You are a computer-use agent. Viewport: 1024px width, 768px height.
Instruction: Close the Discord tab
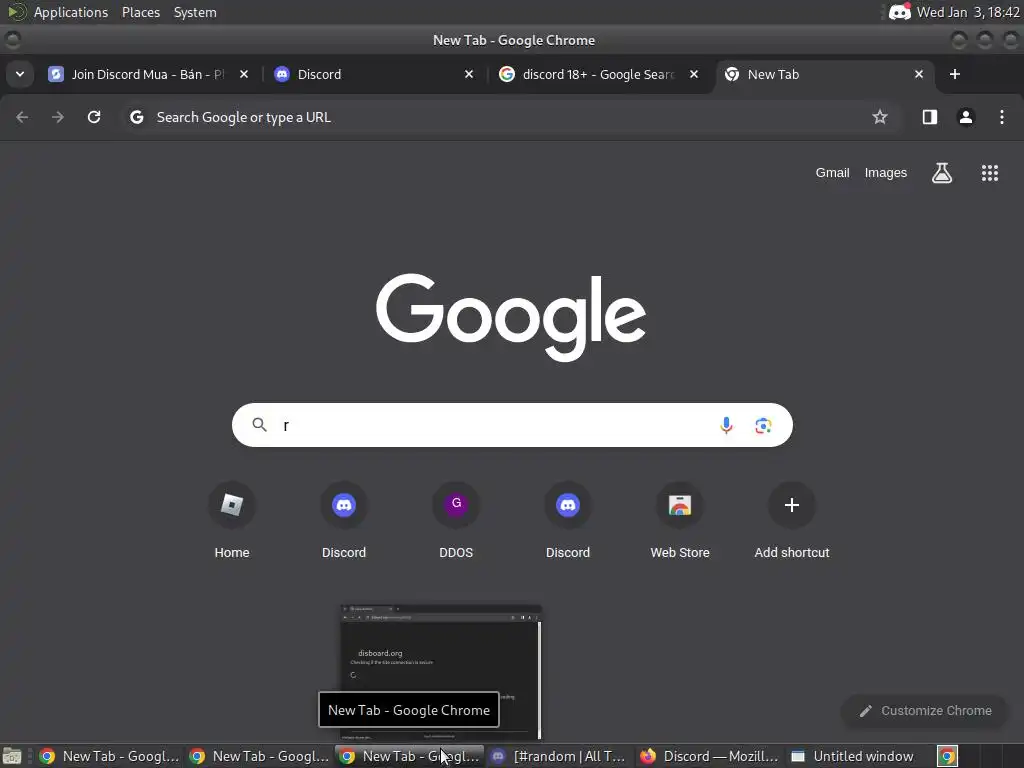click(x=469, y=74)
